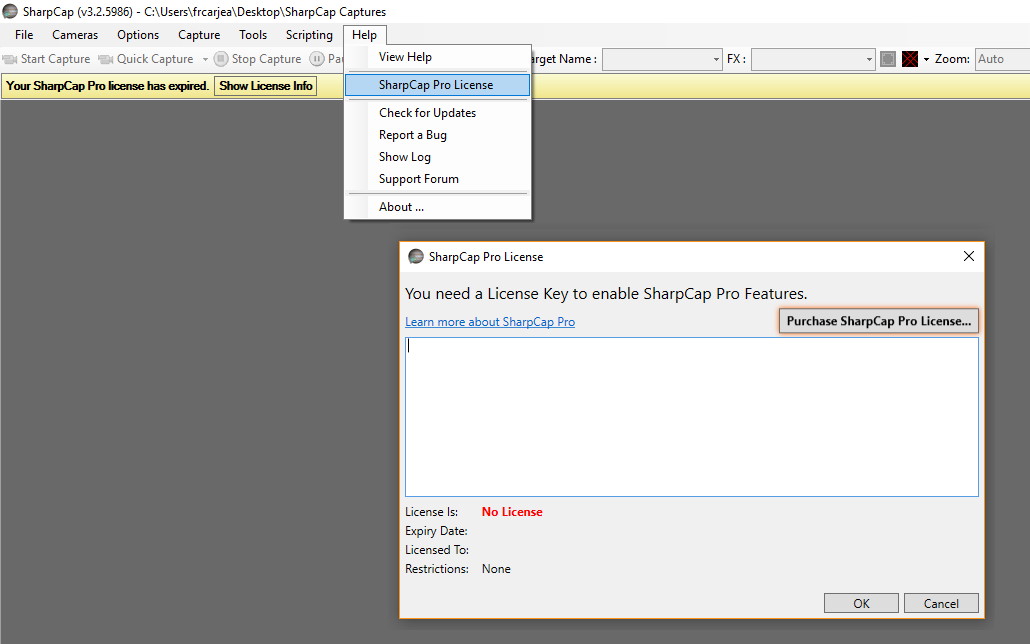
Task: Select View Help from Help menu
Action: click(437, 57)
